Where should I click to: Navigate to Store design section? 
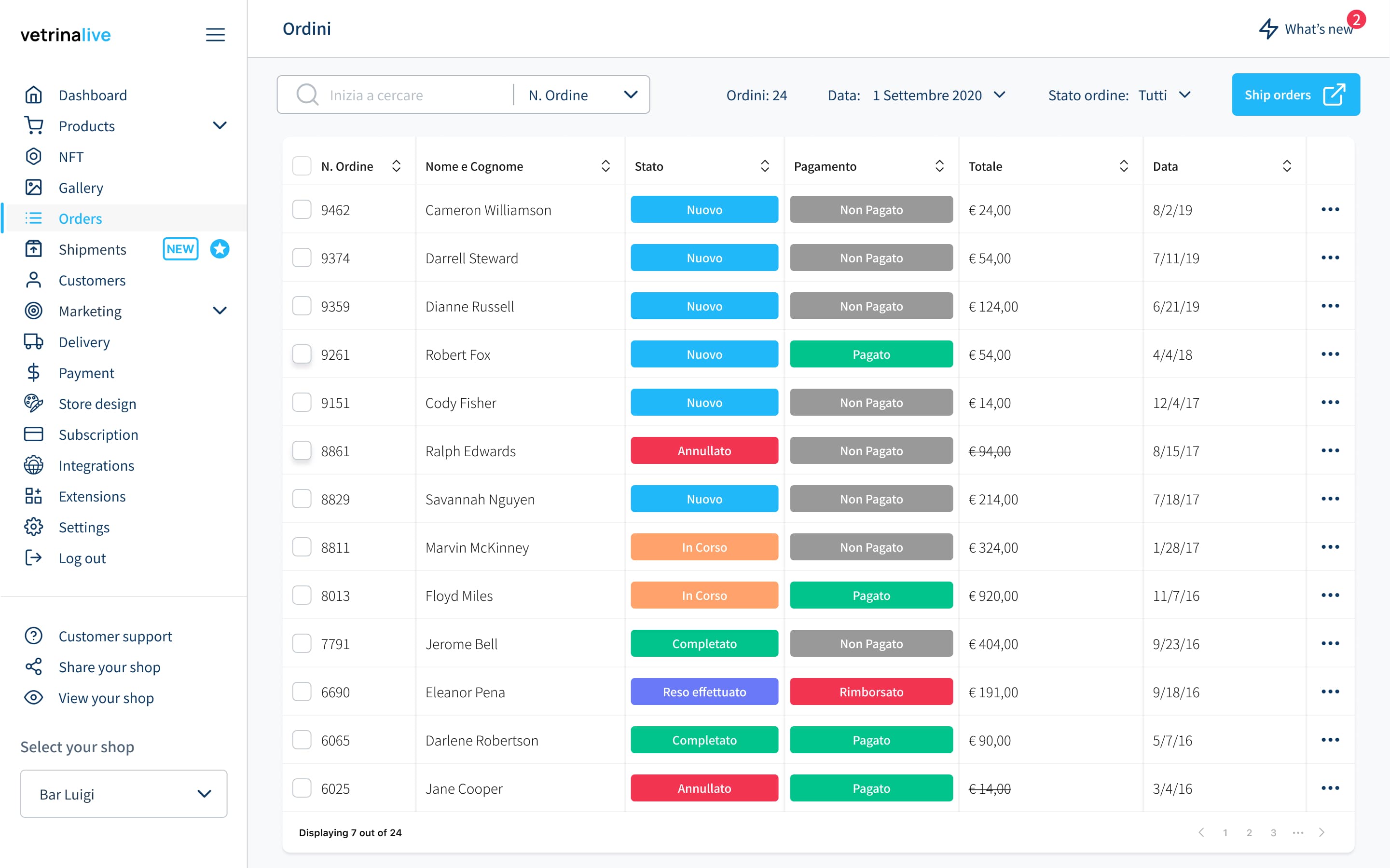tap(97, 404)
